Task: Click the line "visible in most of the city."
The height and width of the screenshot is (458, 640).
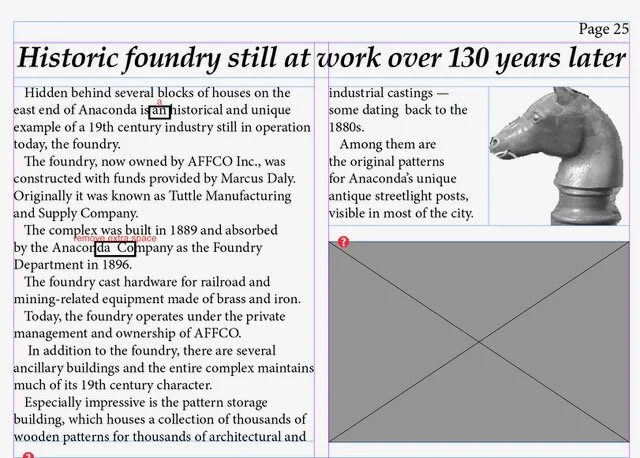Action: (x=401, y=213)
